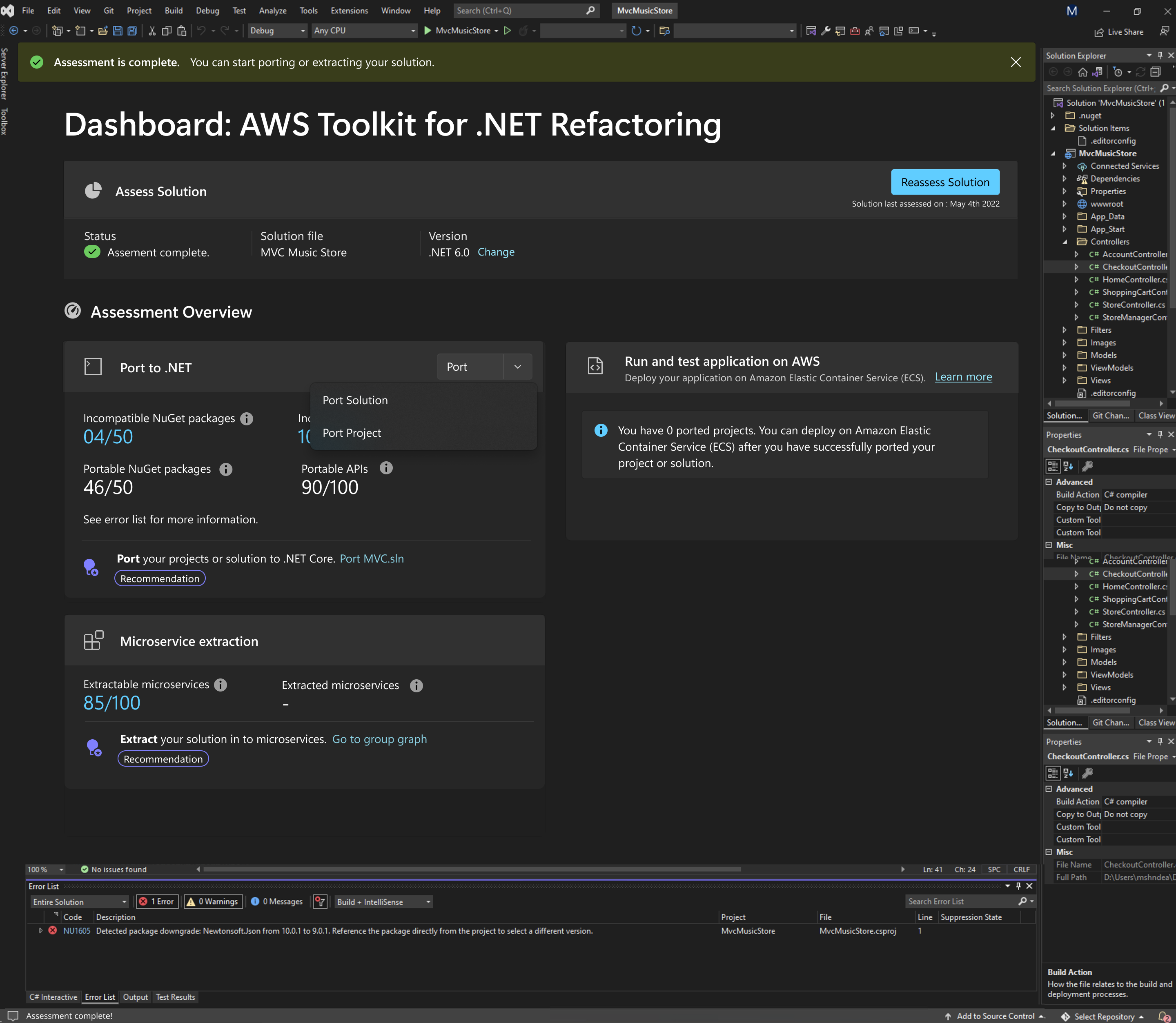Click info icon next to Portable APIs
The image size is (1176, 1023).
coord(386,468)
